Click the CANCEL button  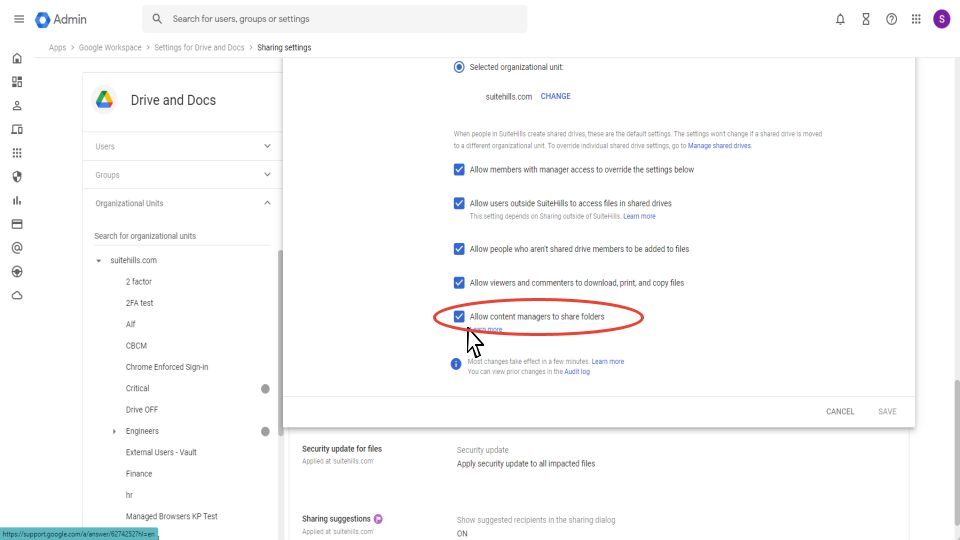coord(839,411)
